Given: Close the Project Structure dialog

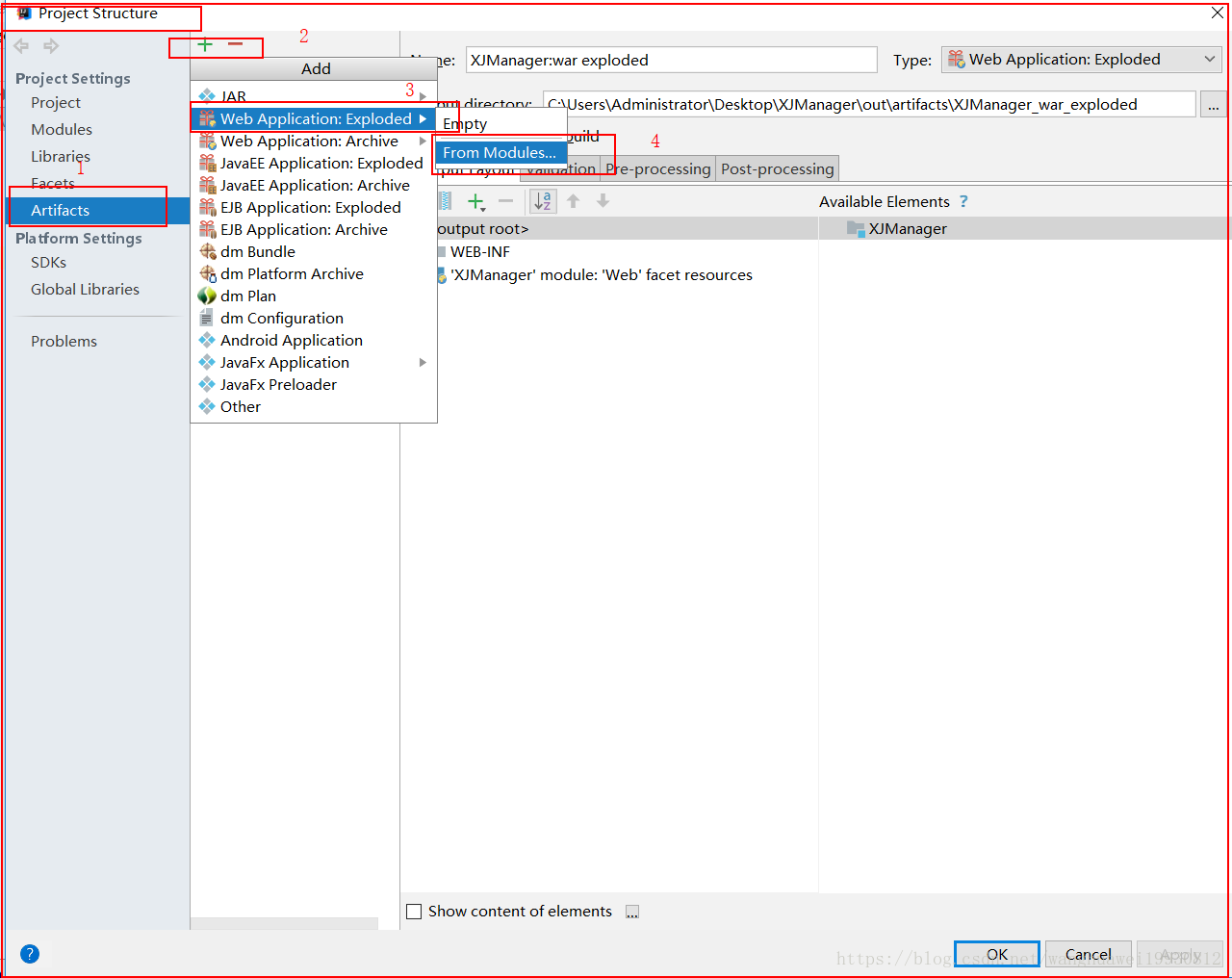Looking at the screenshot, I should [x=1218, y=13].
